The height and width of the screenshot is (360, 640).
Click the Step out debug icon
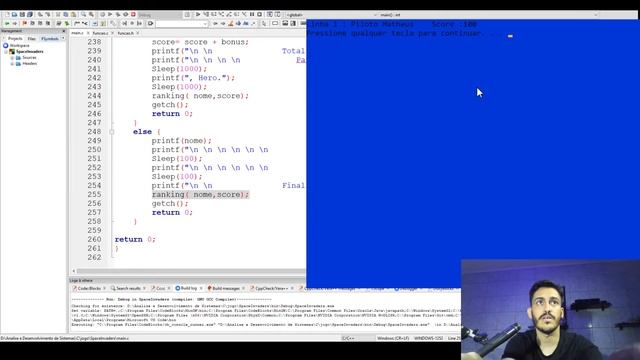[x=229, y=14]
